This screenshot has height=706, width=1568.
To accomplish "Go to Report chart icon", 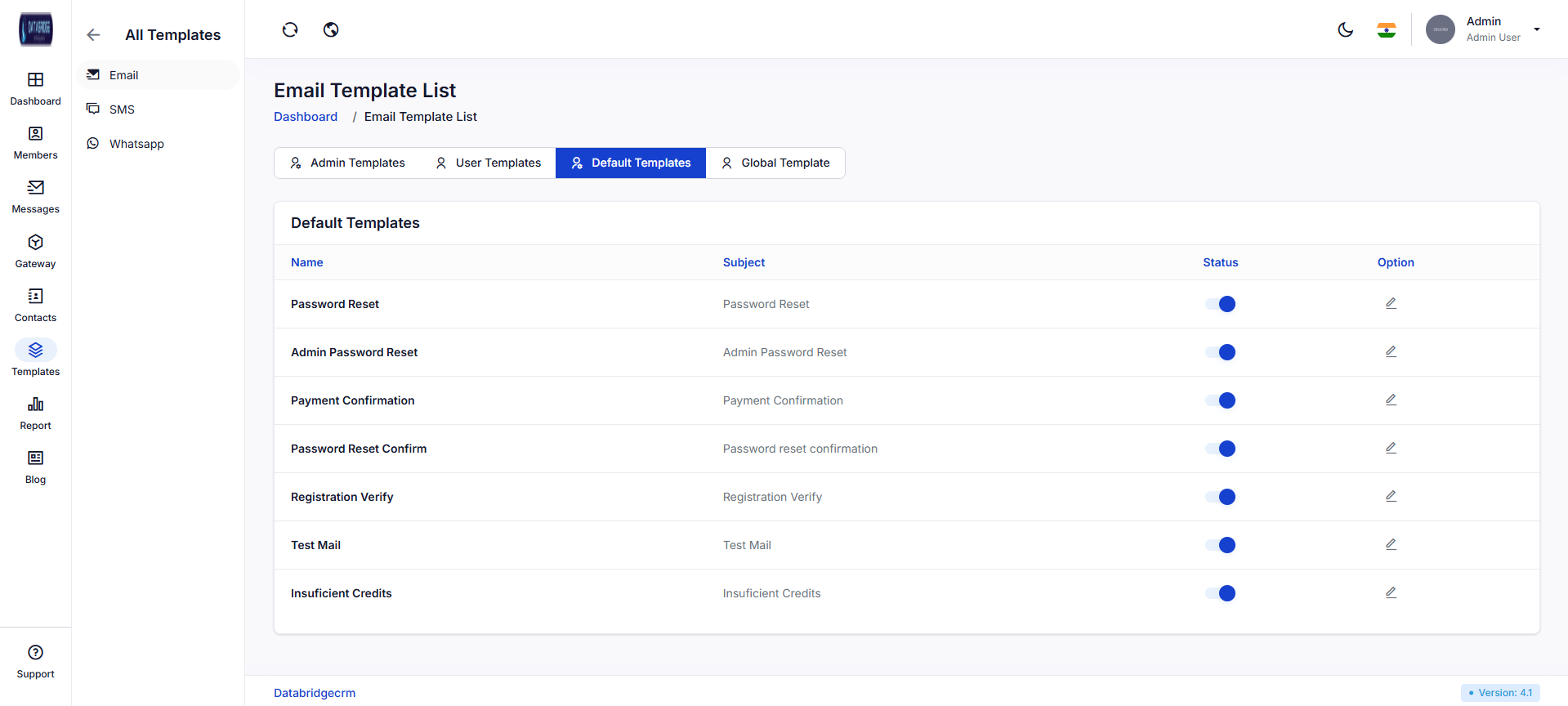I will click(x=35, y=404).
